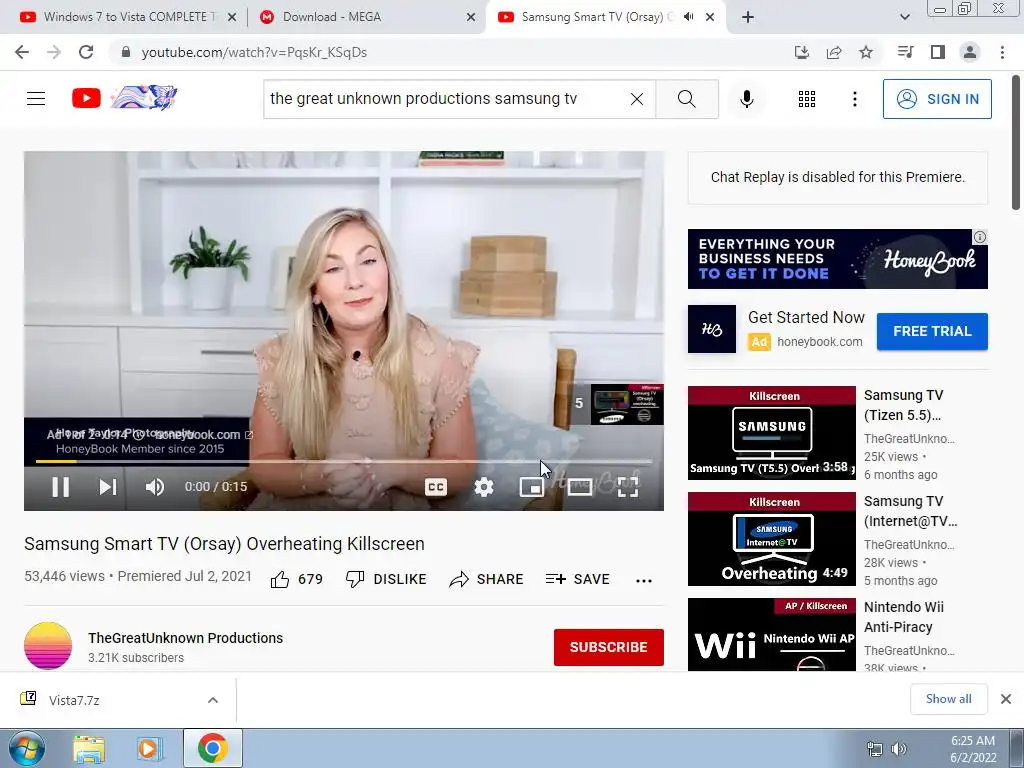This screenshot has width=1024, height=768.
Task: Open ad info icon on banner
Action: pos(980,237)
